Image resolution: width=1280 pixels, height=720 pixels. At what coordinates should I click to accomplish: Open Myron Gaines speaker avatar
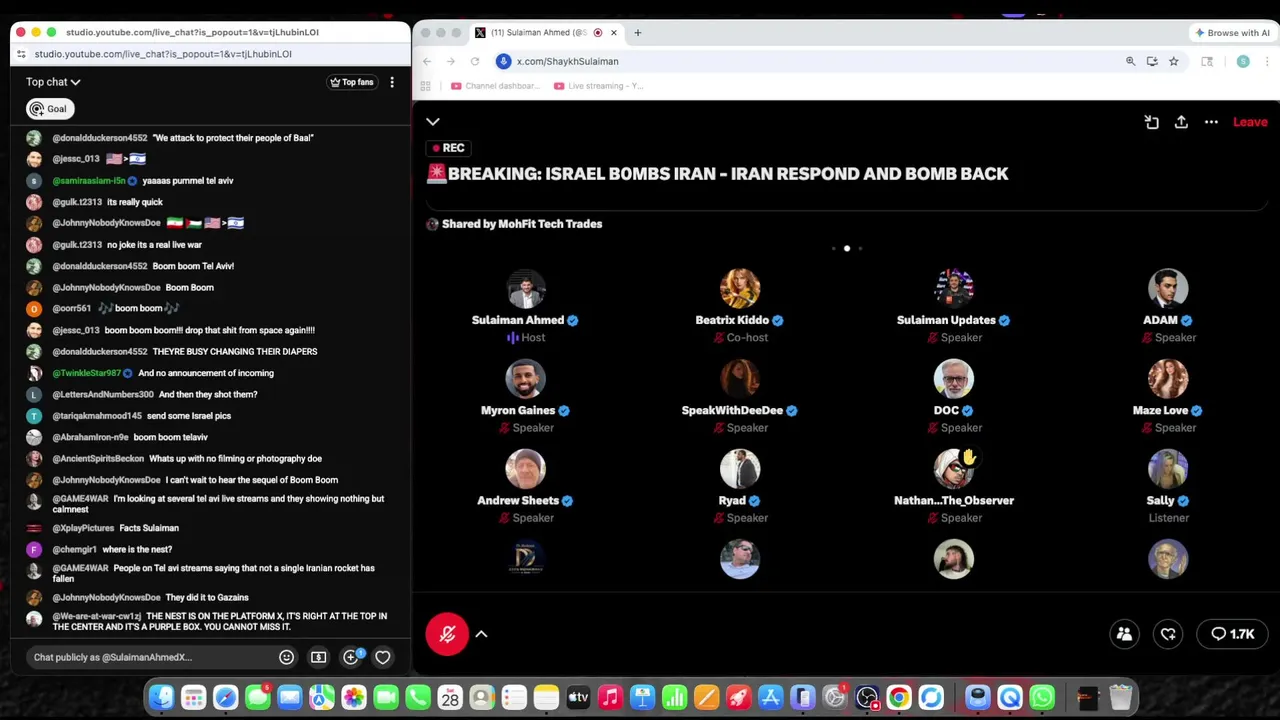point(525,379)
